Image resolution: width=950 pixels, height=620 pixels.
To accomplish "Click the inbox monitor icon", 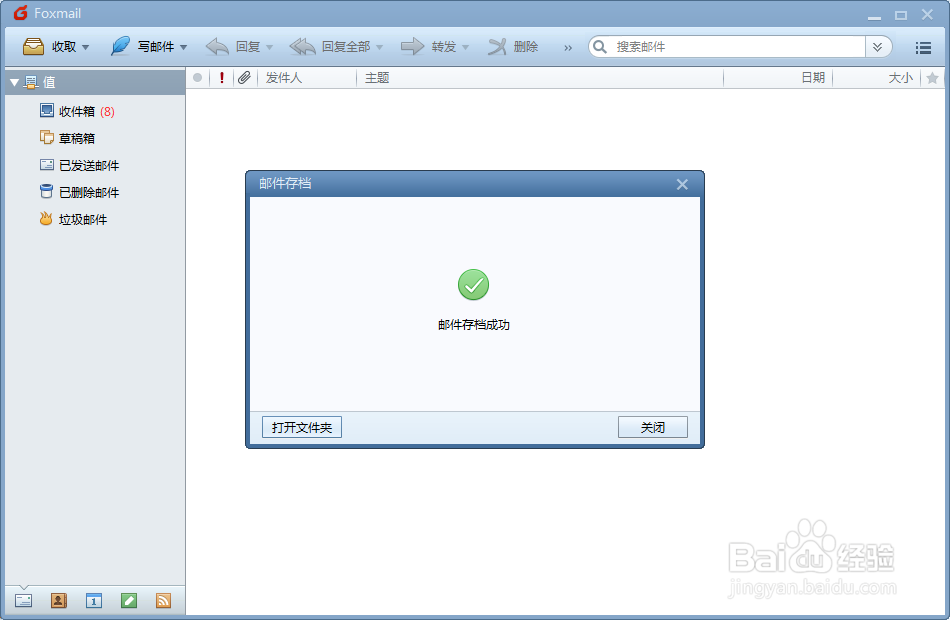I will click(x=47, y=110).
